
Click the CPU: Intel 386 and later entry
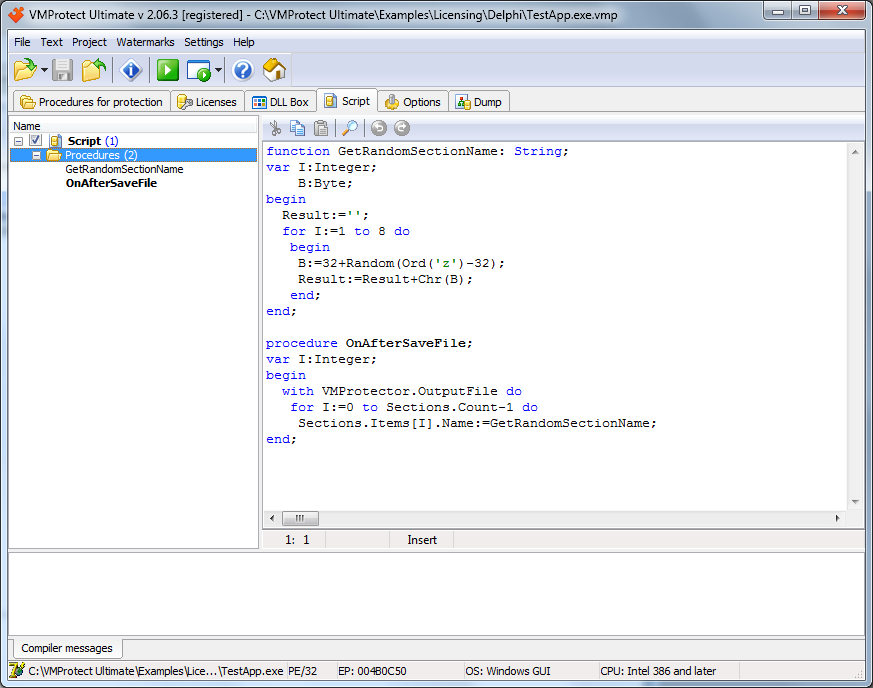pyautogui.click(x=658, y=671)
